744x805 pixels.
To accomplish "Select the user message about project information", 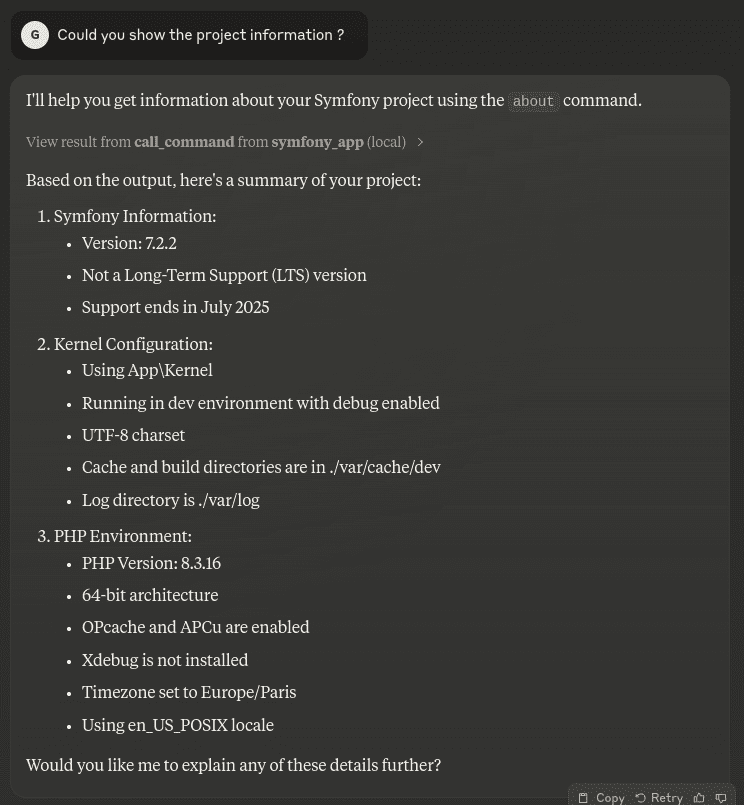I will pyautogui.click(x=200, y=35).
